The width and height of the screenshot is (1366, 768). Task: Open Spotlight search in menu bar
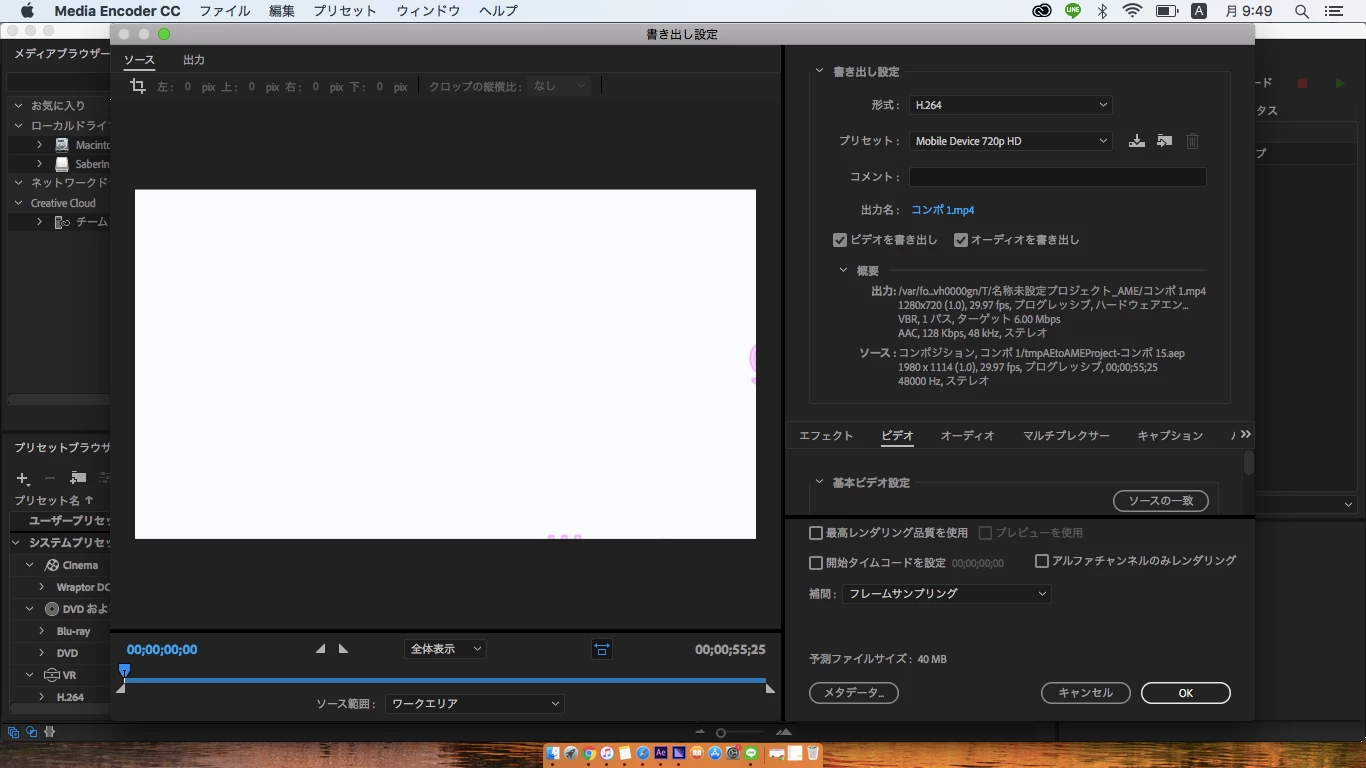pyautogui.click(x=1302, y=11)
